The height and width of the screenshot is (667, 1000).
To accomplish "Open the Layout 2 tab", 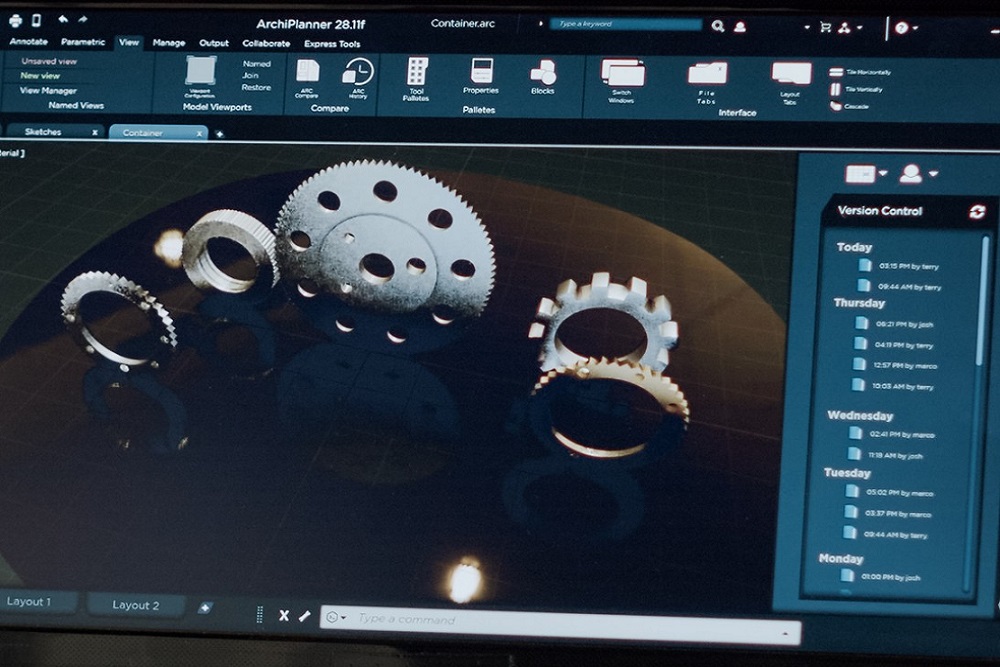I will (135, 605).
